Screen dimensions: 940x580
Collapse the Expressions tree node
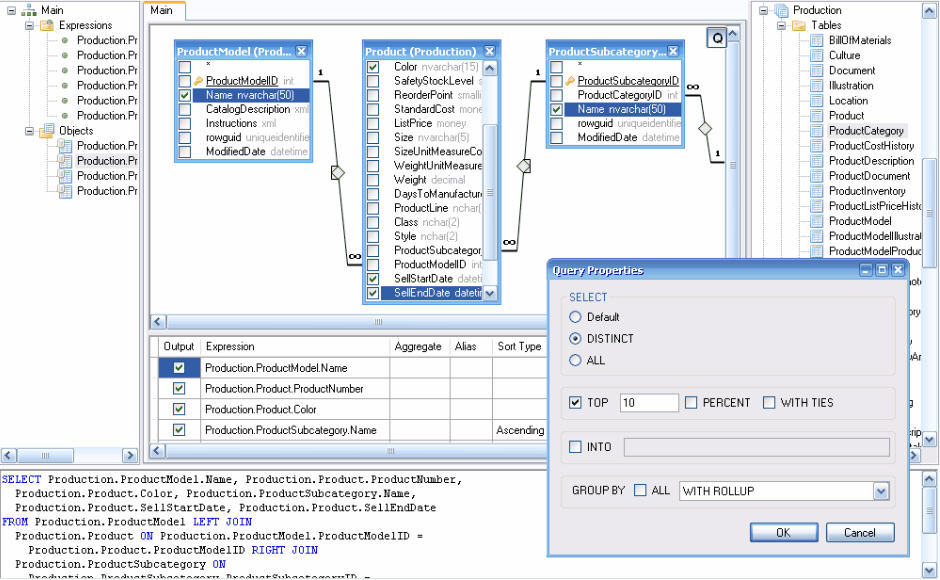29,25
